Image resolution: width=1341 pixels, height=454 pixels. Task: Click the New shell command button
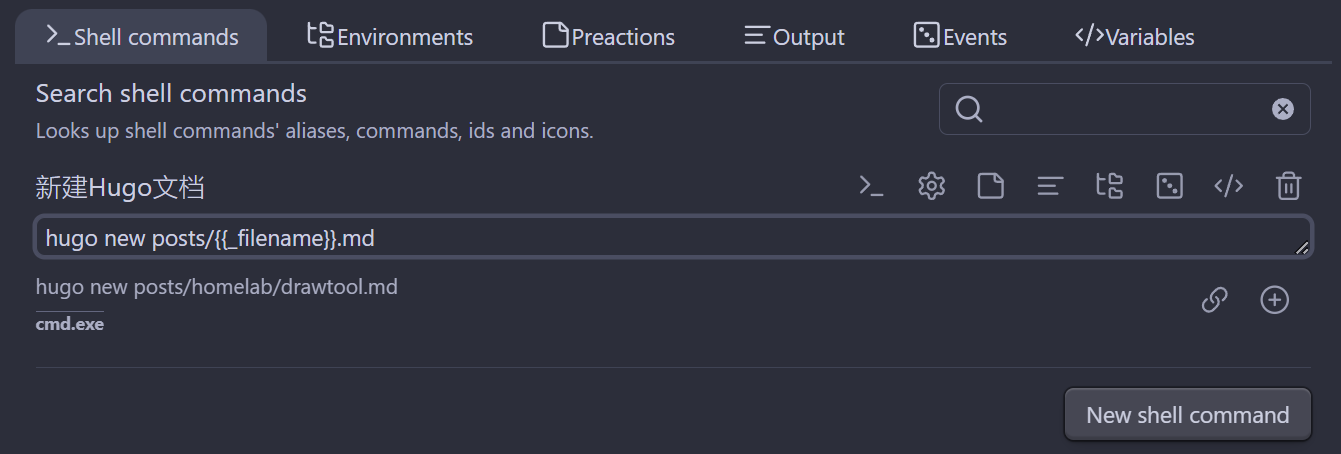[1187, 415]
